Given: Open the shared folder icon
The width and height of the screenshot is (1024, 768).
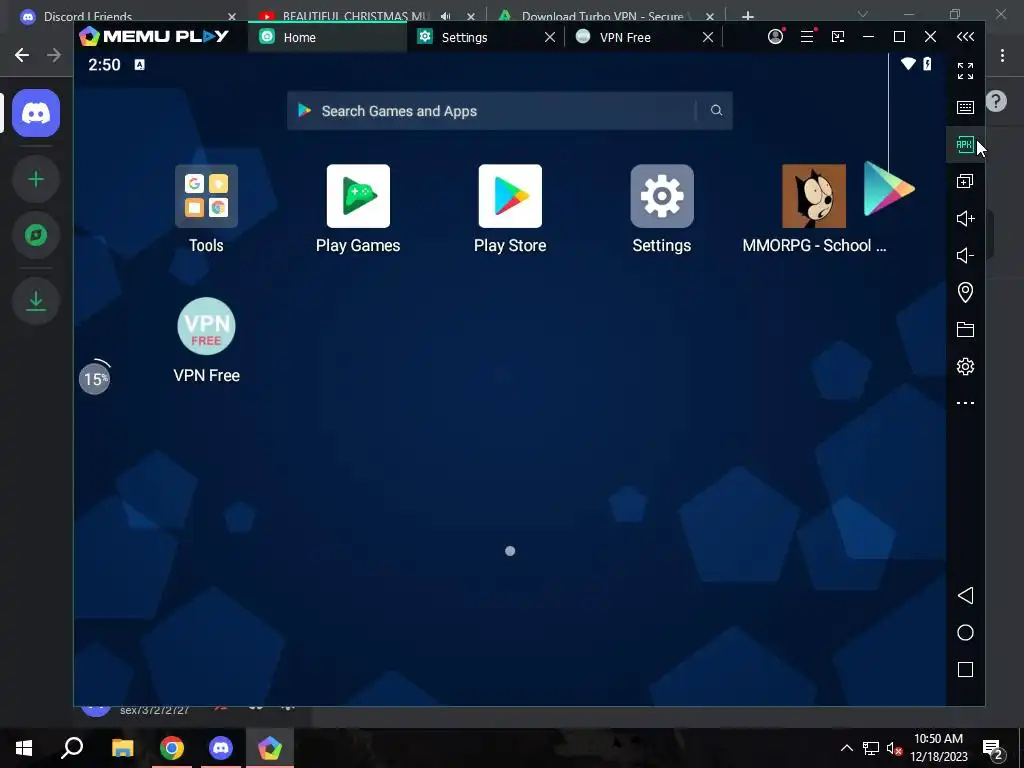Looking at the screenshot, I should [x=965, y=329].
